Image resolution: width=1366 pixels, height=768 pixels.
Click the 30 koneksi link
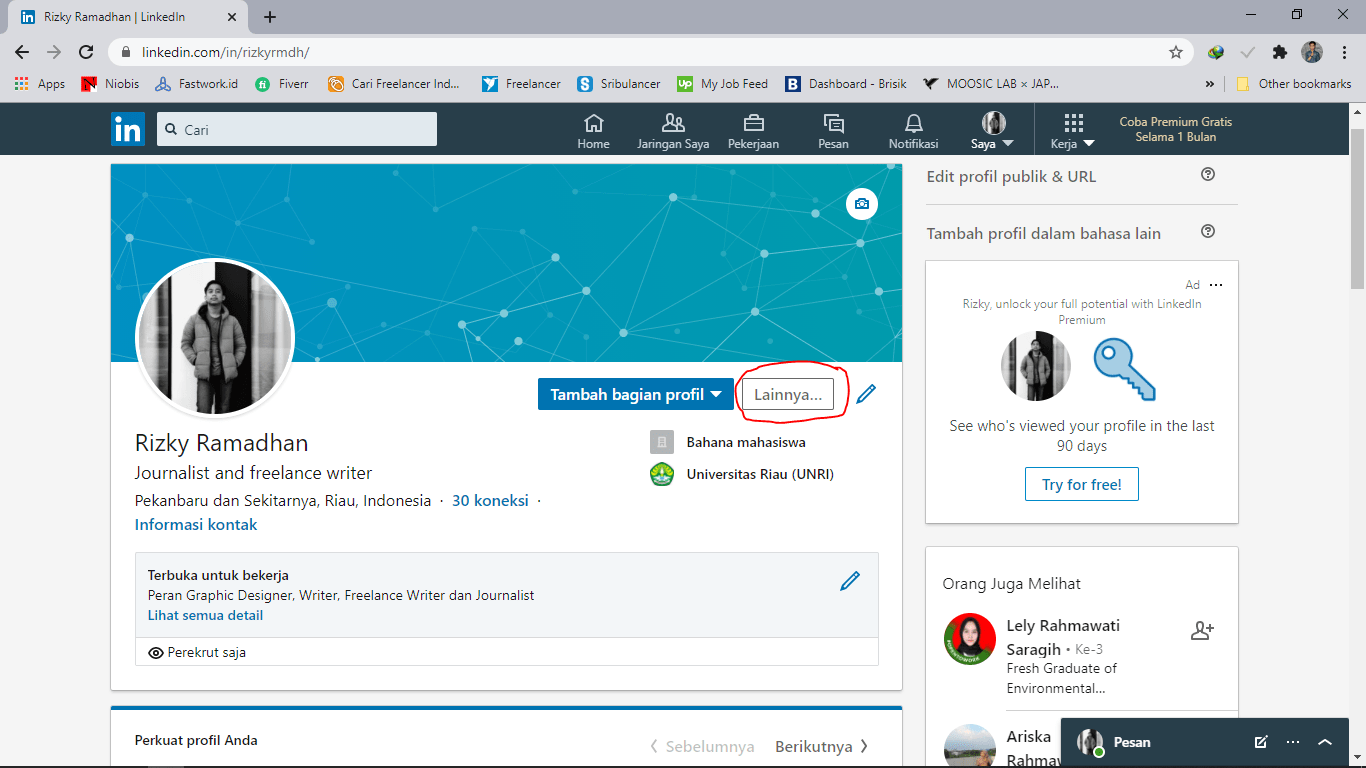(x=490, y=500)
